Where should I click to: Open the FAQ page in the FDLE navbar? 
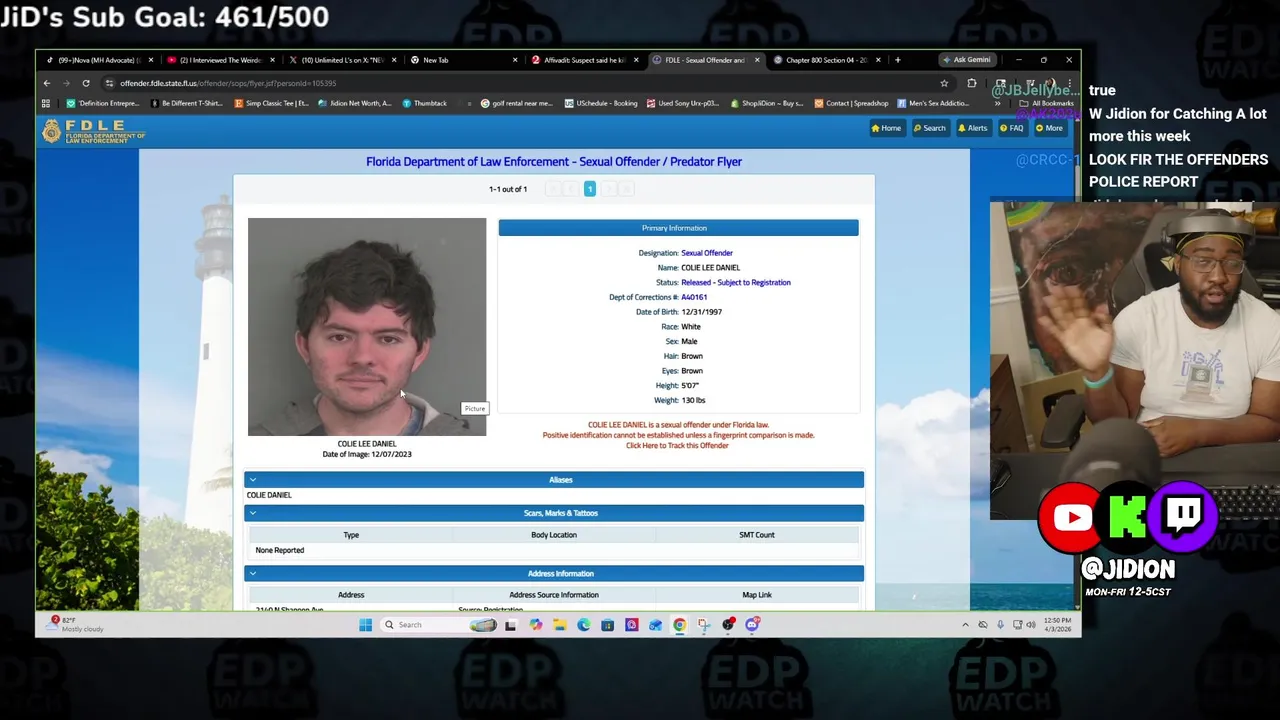tap(1011, 128)
